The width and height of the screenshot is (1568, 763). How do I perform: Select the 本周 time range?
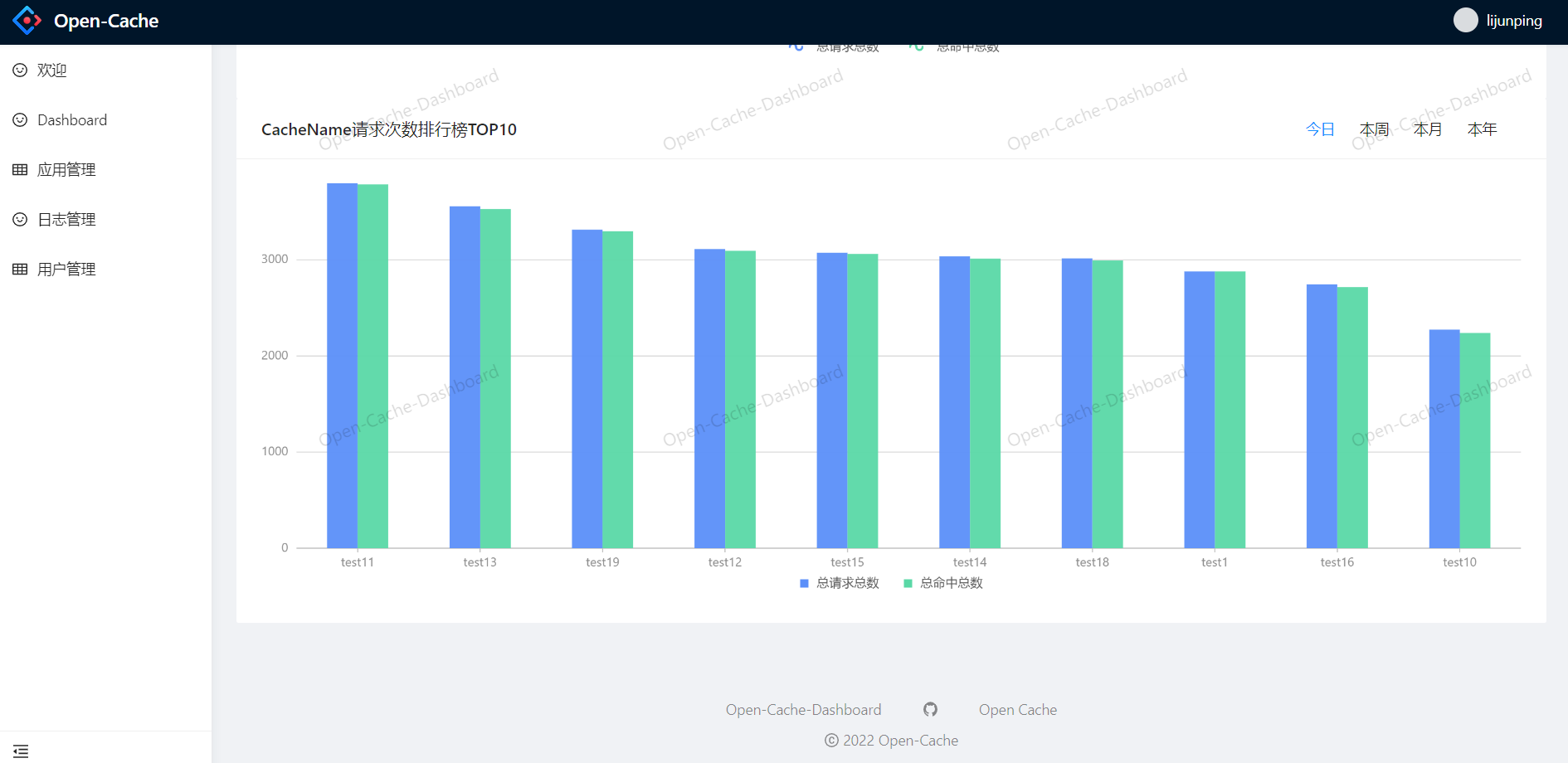pos(1374,129)
